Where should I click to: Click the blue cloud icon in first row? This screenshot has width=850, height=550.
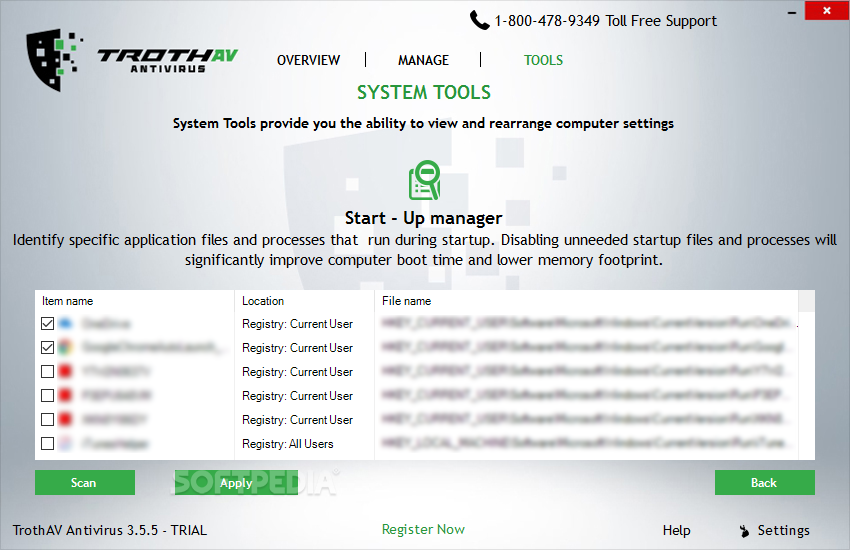click(x=65, y=323)
